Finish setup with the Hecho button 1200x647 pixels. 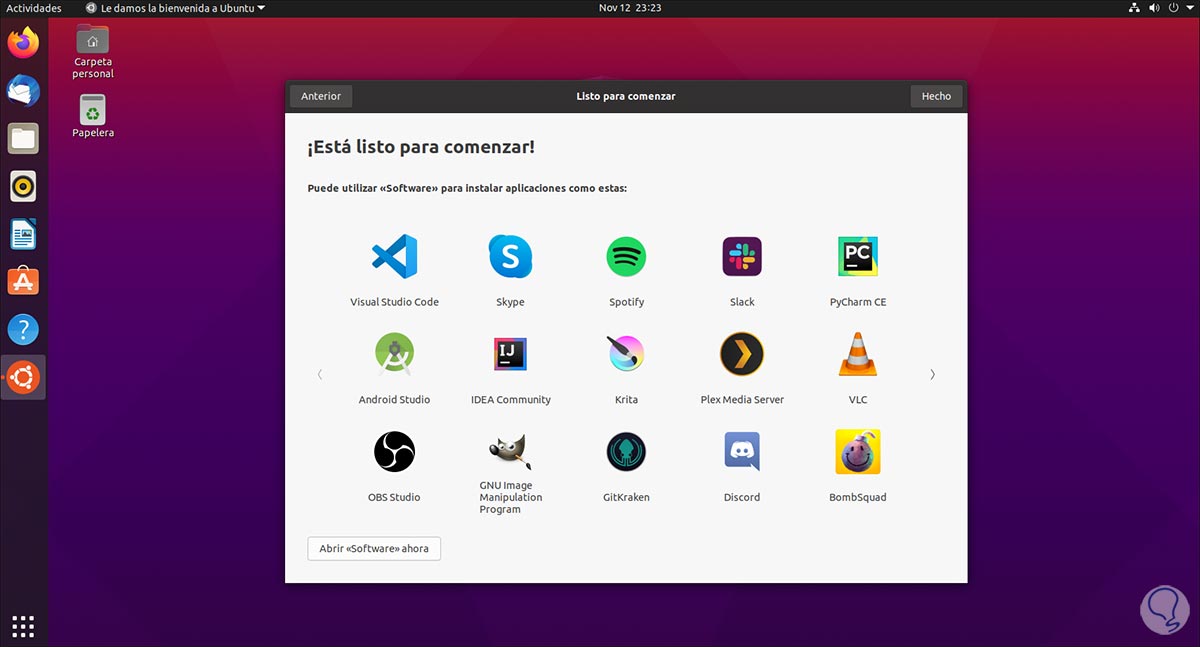coord(936,96)
